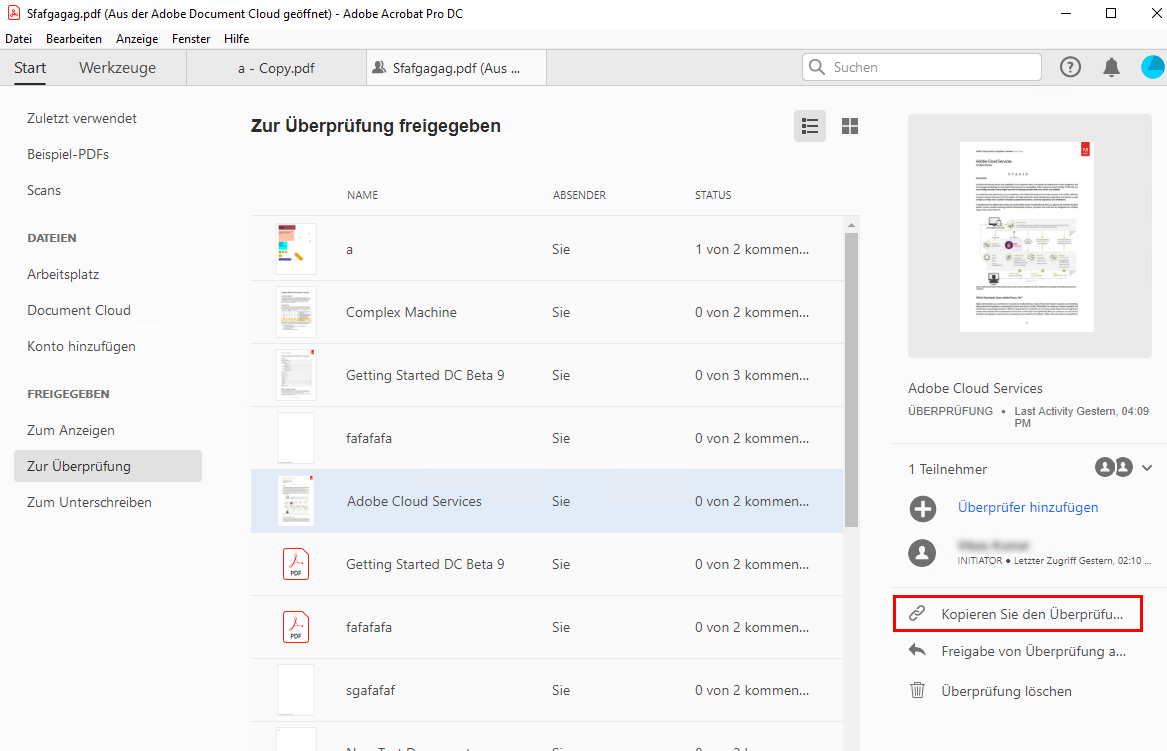Click status '0 von 3 kommen...'
This screenshot has width=1167, height=751.
pos(752,375)
